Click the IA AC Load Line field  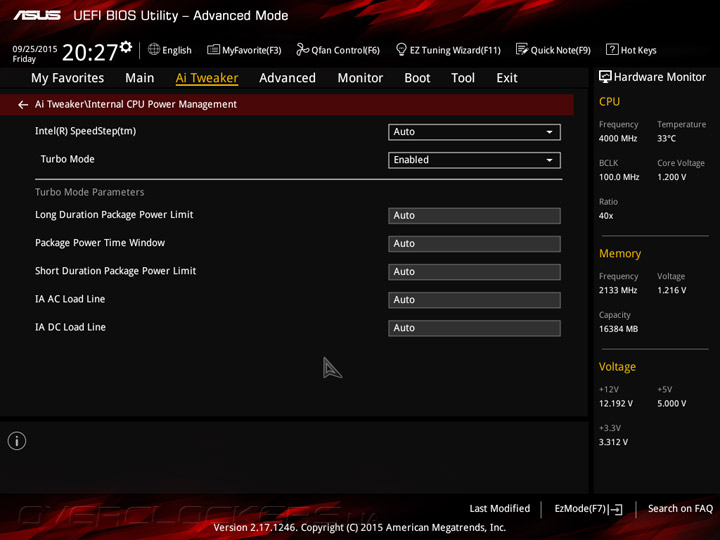click(x=474, y=300)
